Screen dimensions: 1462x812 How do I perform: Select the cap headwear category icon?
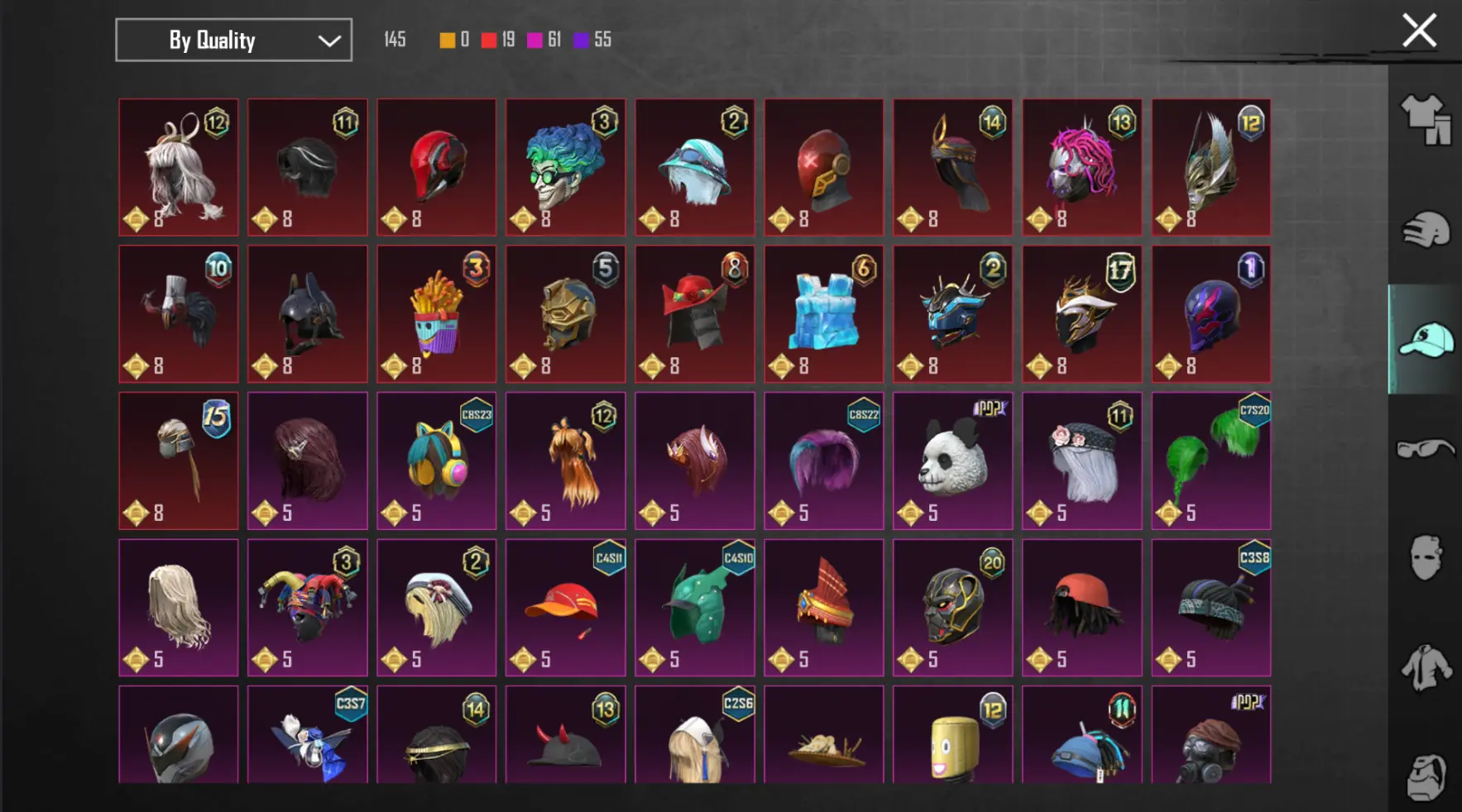[x=1426, y=340]
